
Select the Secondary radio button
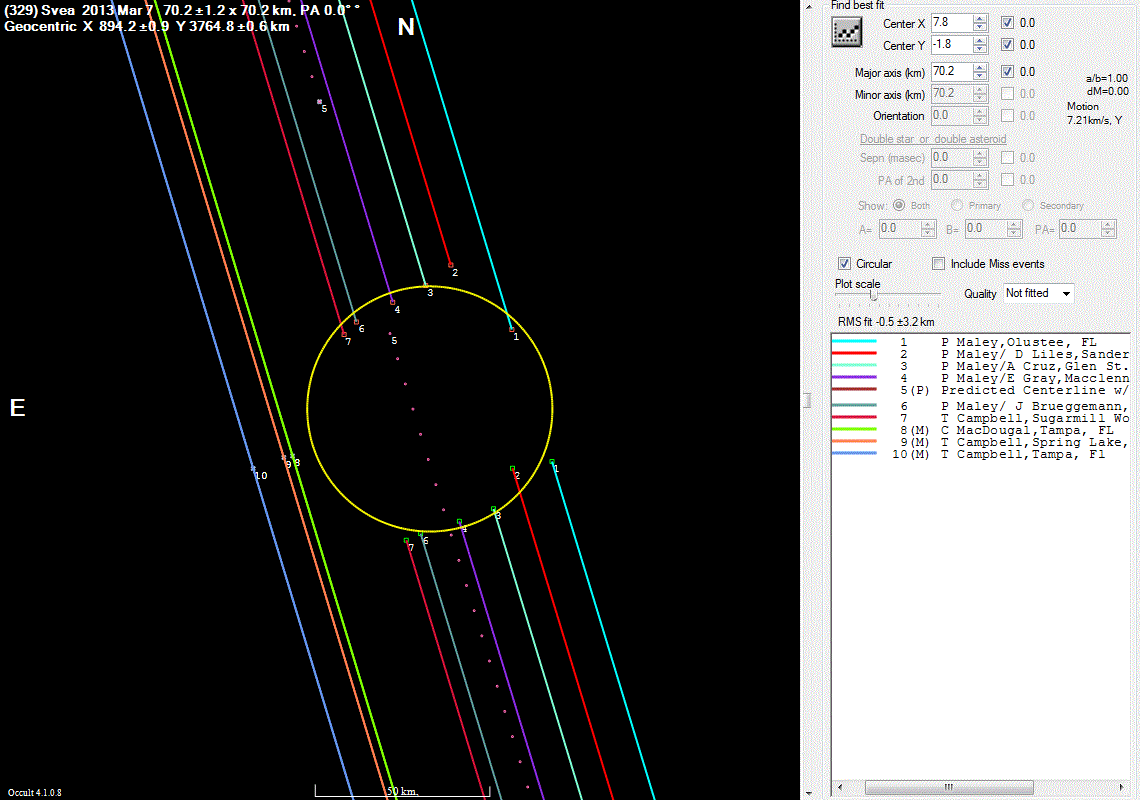1028,205
